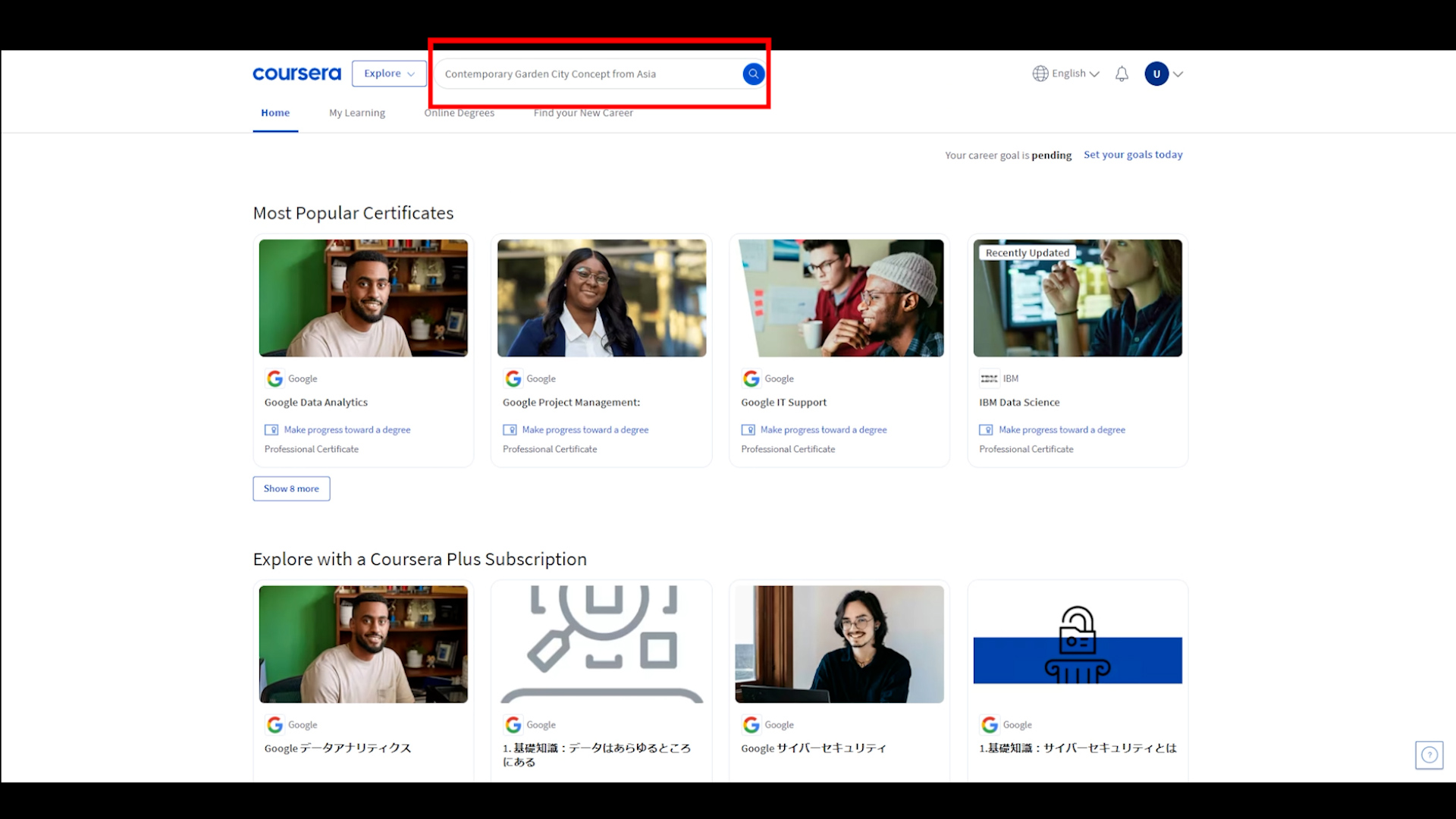The width and height of the screenshot is (1456, 819).
Task: Open Google Project Management card thumbnail
Action: (x=601, y=298)
